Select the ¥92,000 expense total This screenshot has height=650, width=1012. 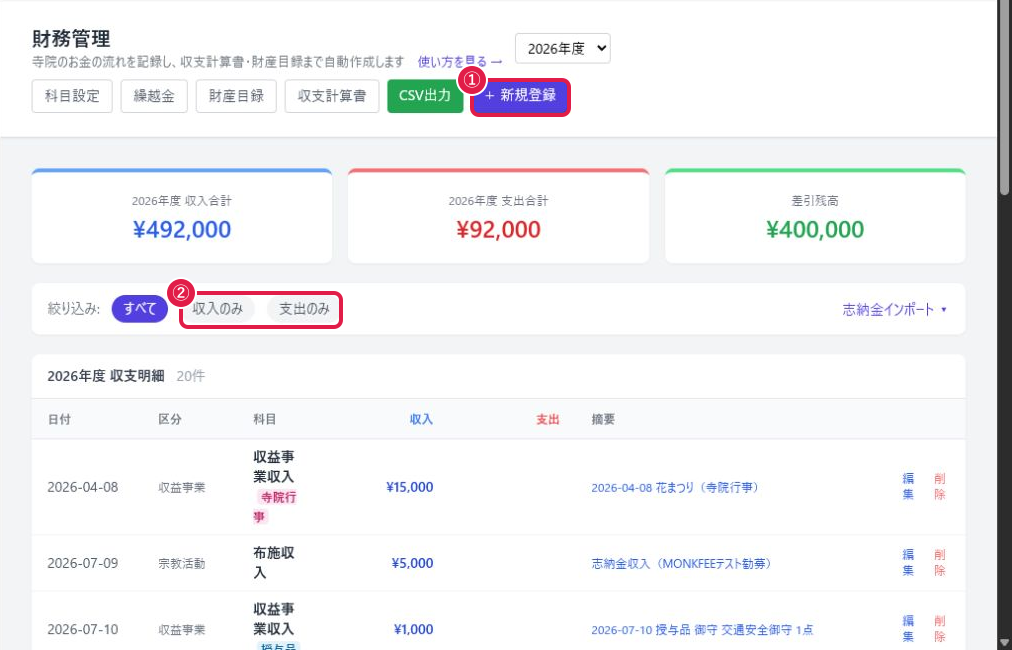click(x=498, y=230)
